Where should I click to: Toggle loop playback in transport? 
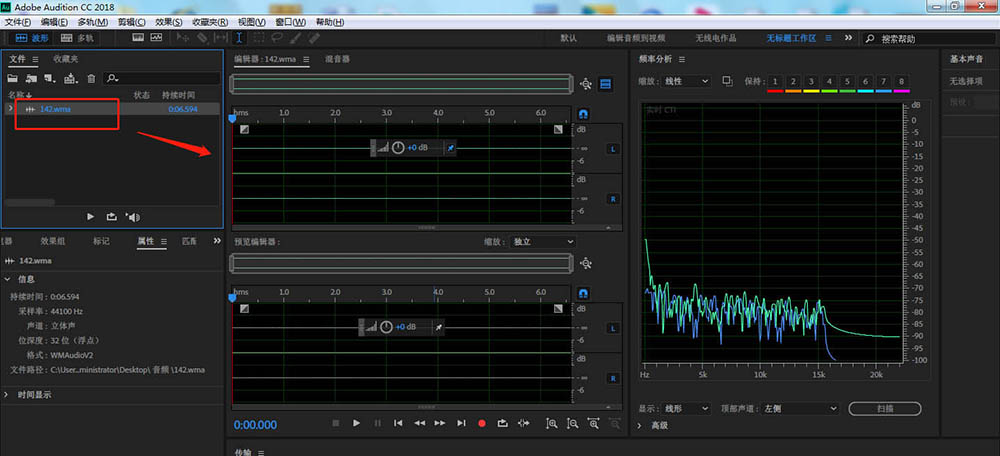click(502, 423)
